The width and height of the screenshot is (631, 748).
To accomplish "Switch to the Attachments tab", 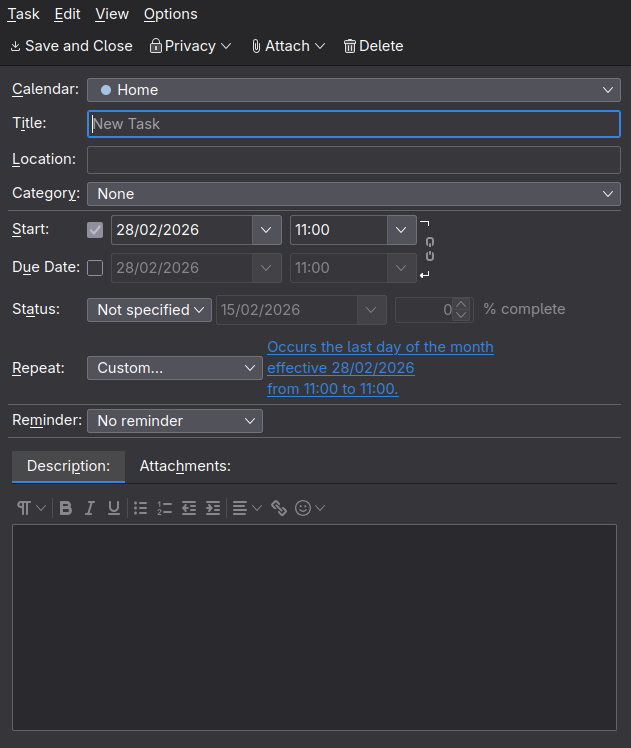I will click(x=185, y=466).
